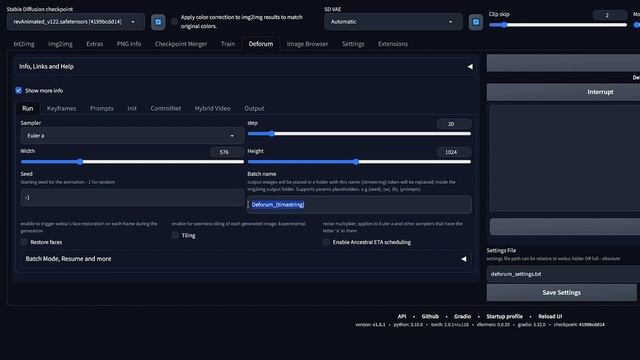Screen dimensions: 640x360
Task: Open the PNG Info tab
Action: (129, 44)
